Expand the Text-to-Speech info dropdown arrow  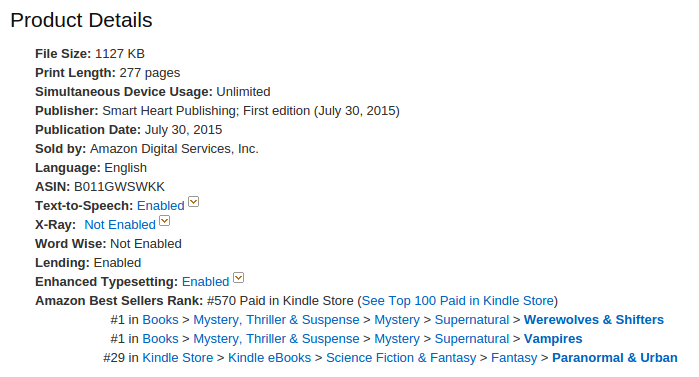pos(193,202)
